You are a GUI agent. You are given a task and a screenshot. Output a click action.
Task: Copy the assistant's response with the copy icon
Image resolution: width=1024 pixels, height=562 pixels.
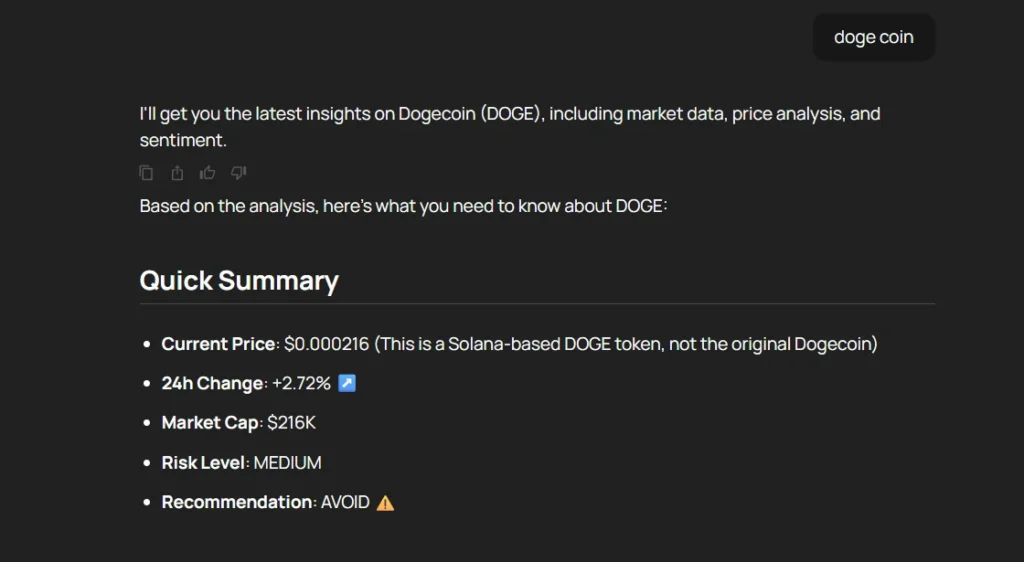click(x=146, y=173)
